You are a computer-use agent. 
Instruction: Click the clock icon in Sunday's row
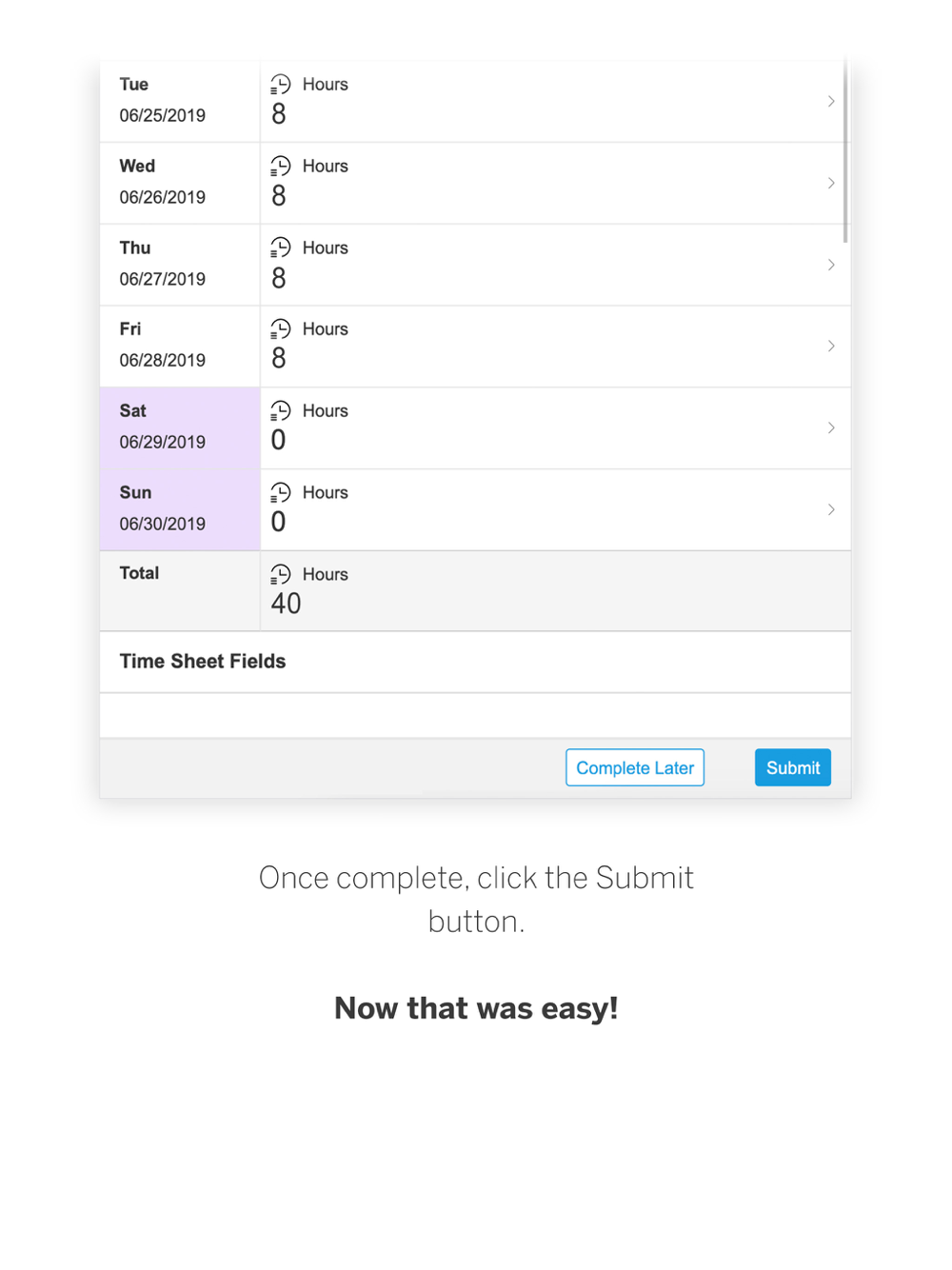280,493
